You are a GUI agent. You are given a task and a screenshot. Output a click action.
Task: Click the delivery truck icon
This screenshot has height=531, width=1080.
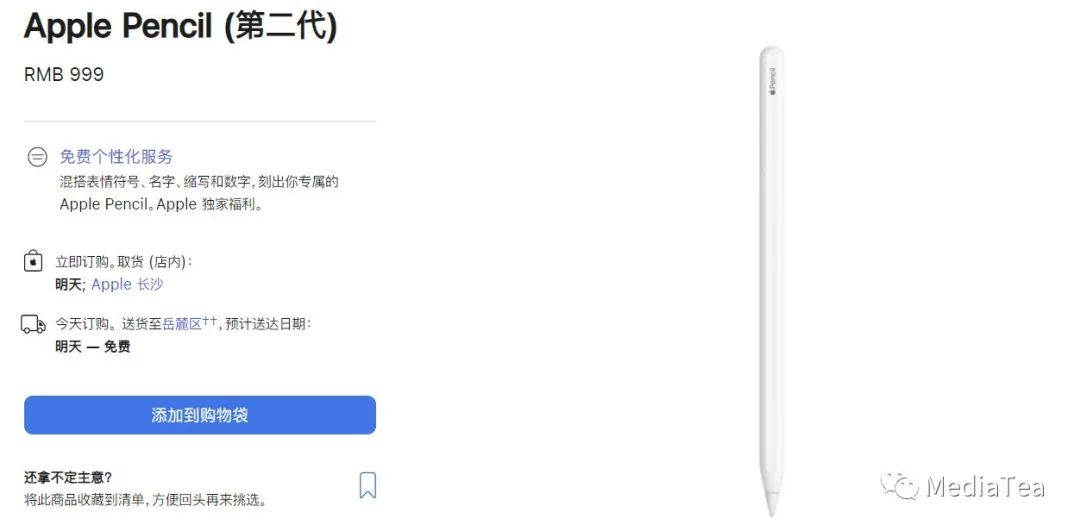pyautogui.click(x=33, y=324)
